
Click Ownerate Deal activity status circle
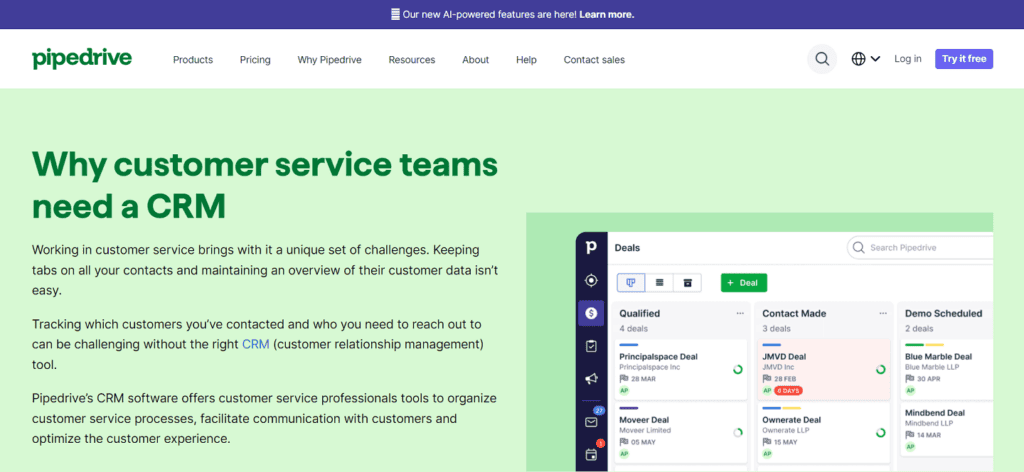(x=880, y=432)
